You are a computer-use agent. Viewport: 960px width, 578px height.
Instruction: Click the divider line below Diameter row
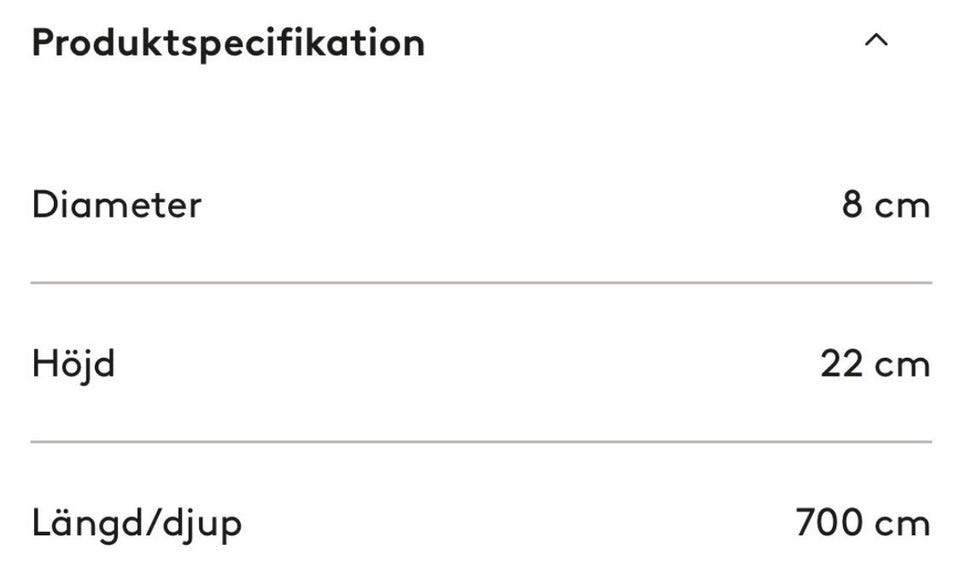[x=481, y=283]
